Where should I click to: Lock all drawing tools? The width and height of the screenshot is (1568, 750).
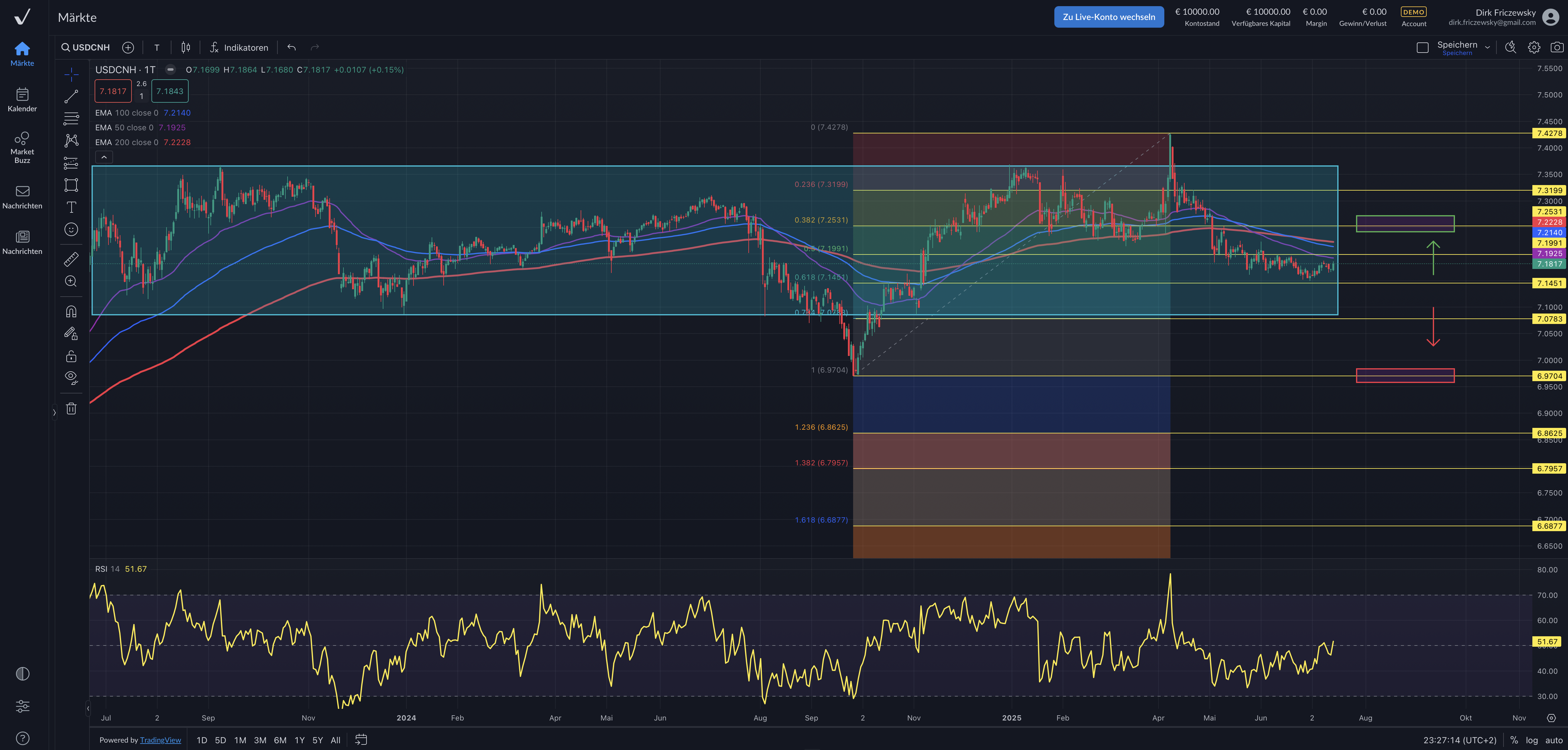71,356
